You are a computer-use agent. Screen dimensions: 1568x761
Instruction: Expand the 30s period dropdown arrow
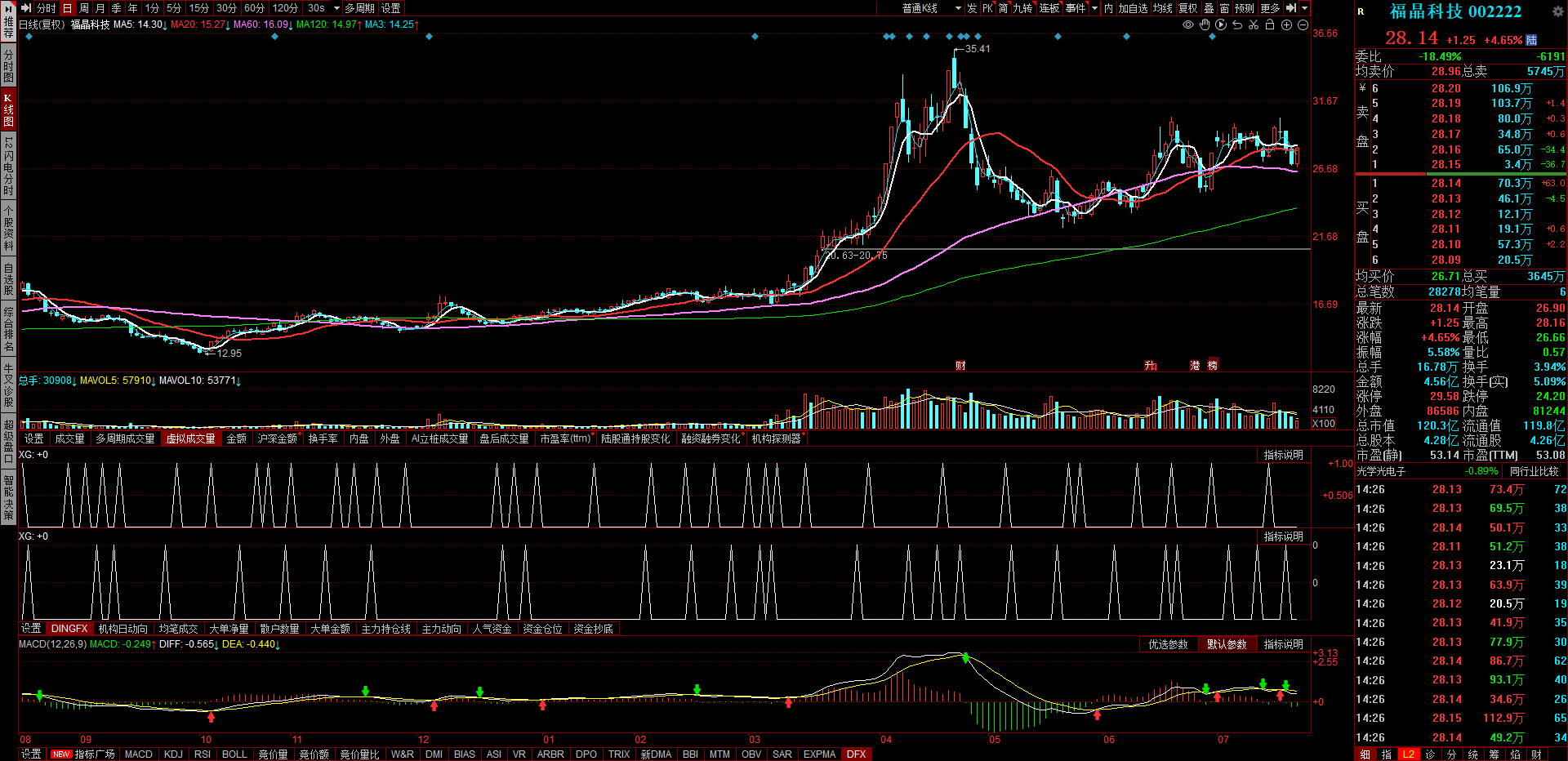click(336, 8)
